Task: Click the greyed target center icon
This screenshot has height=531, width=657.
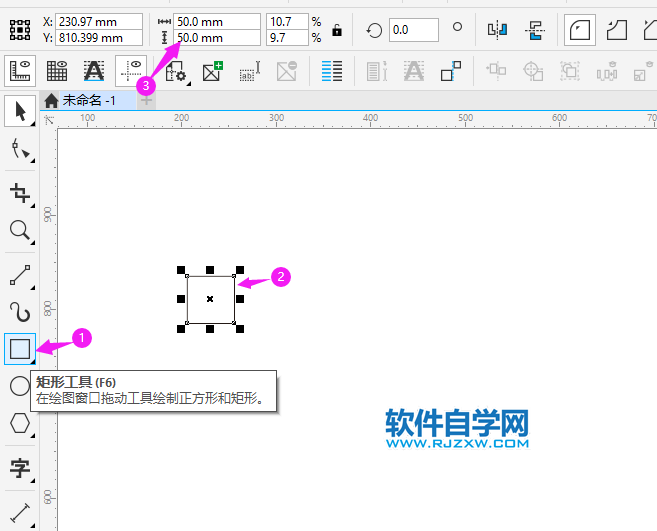Action: 533,71
